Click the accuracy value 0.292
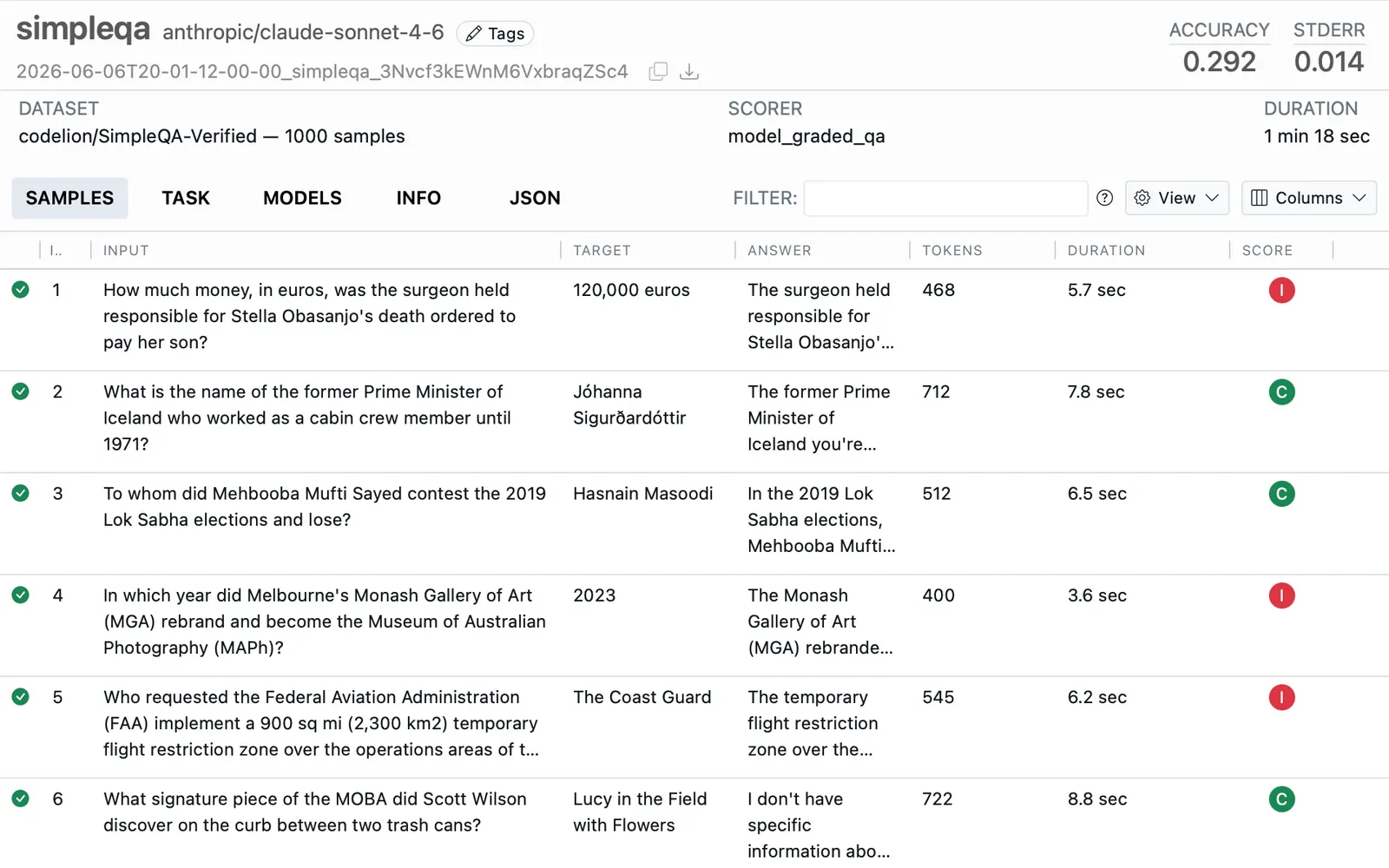This screenshot has width=1389, height=868. pyautogui.click(x=1219, y=62)
